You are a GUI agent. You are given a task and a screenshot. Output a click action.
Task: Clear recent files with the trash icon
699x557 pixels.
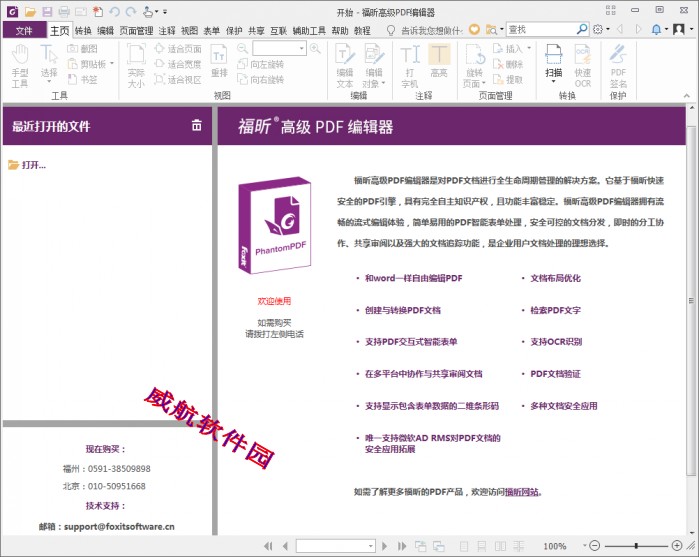pos(196,126)
